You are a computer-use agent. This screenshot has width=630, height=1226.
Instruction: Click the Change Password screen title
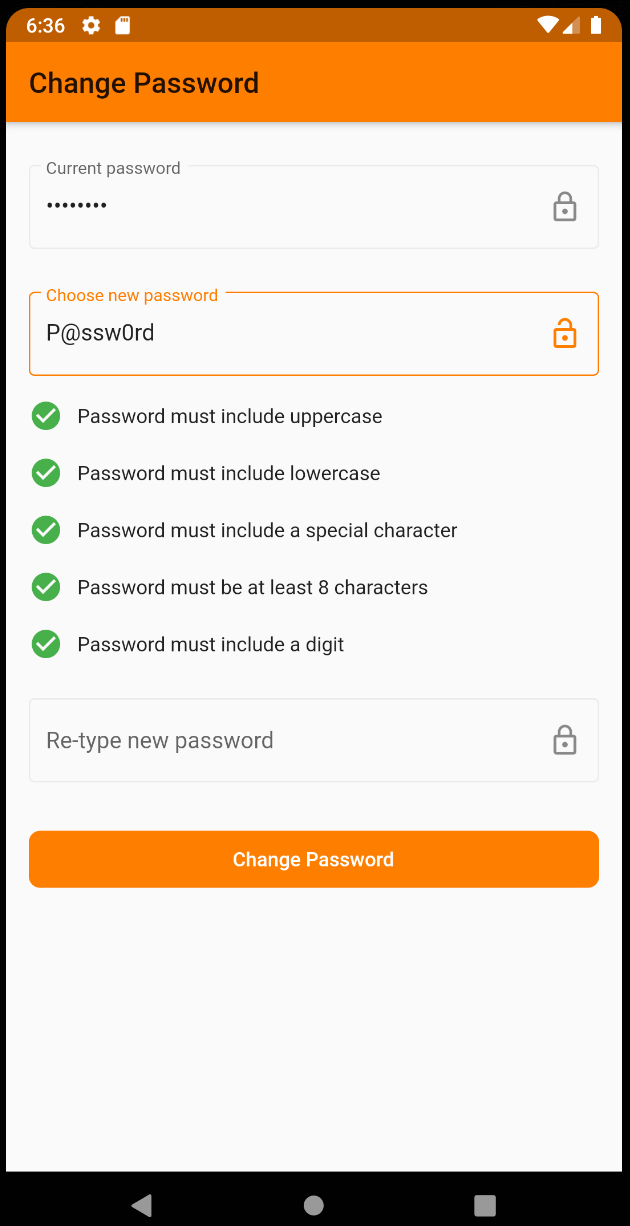pyautogui.click(x=142, y=83)
